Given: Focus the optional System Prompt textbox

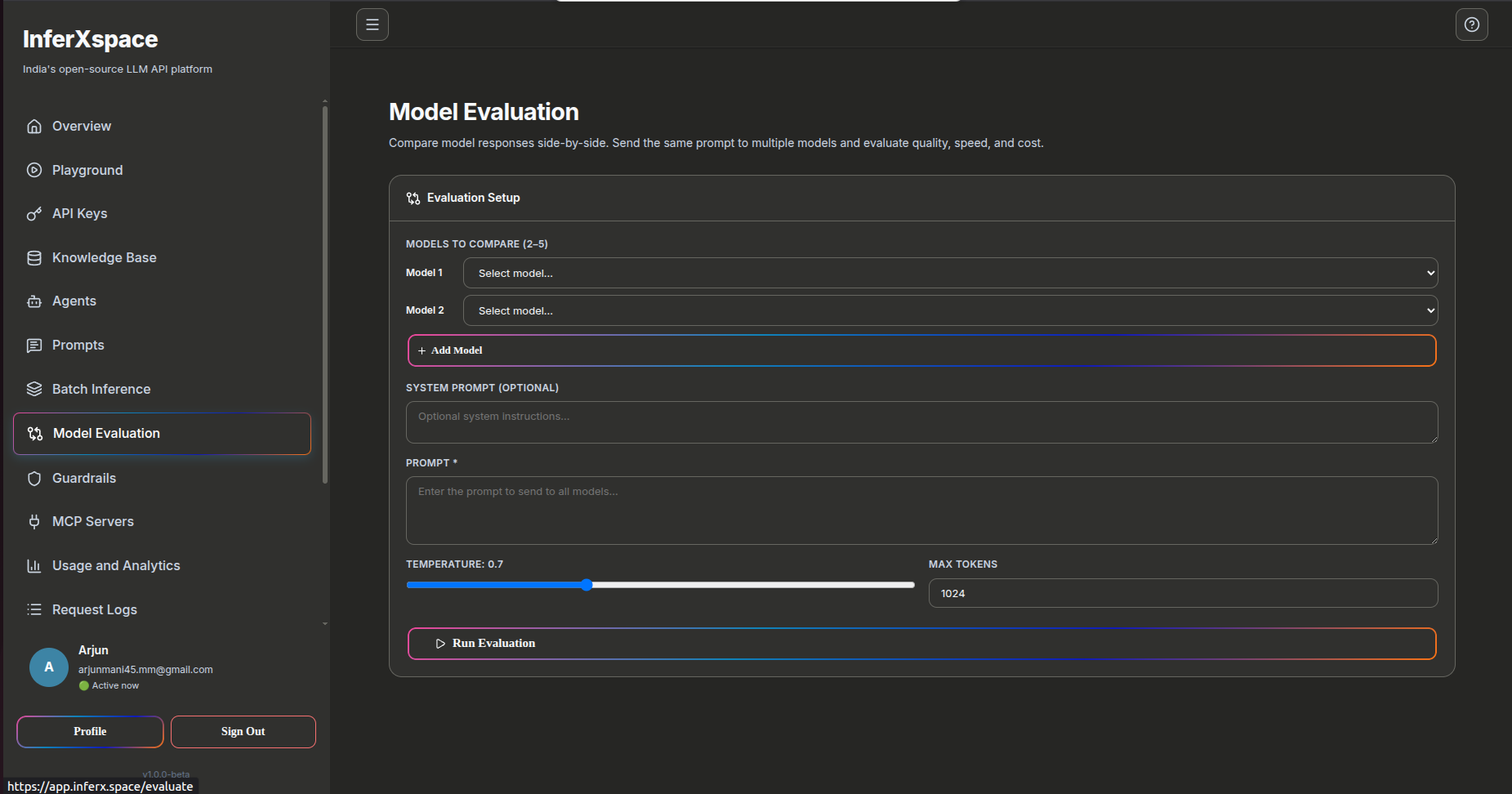Looking at the screenshot, I should [x=921, y=422].
